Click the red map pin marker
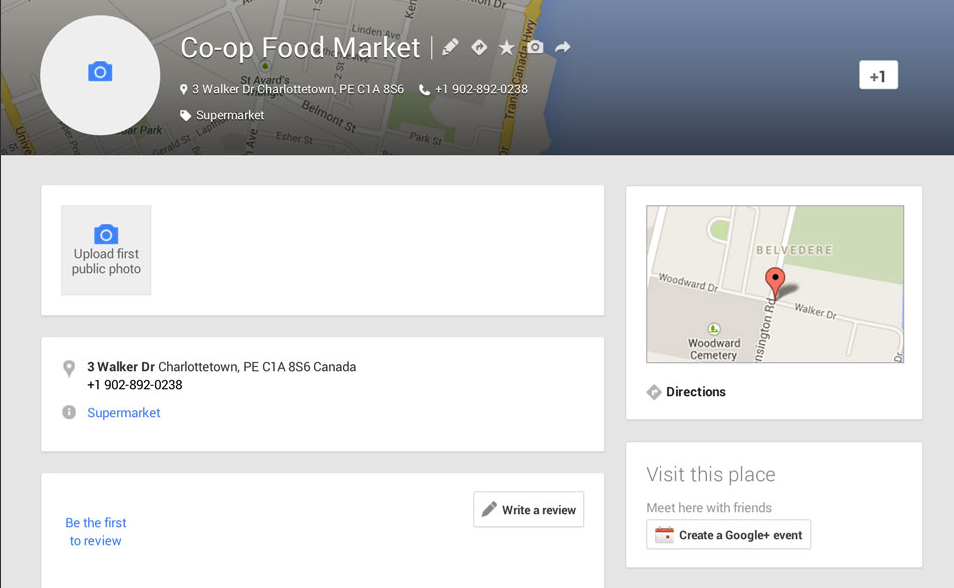 tap(775, 280)
